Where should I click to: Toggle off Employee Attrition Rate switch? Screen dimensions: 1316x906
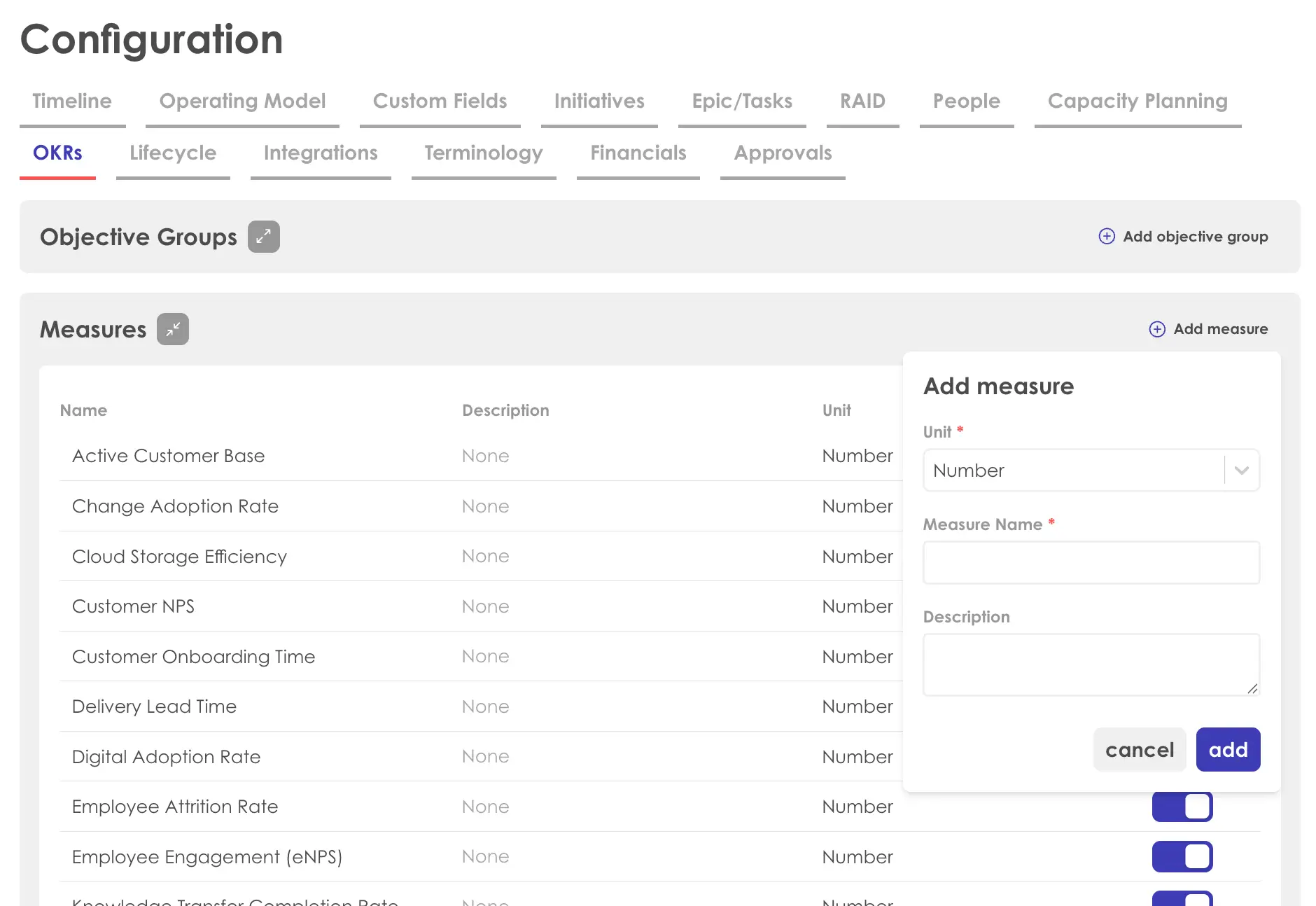(1182, 807)
